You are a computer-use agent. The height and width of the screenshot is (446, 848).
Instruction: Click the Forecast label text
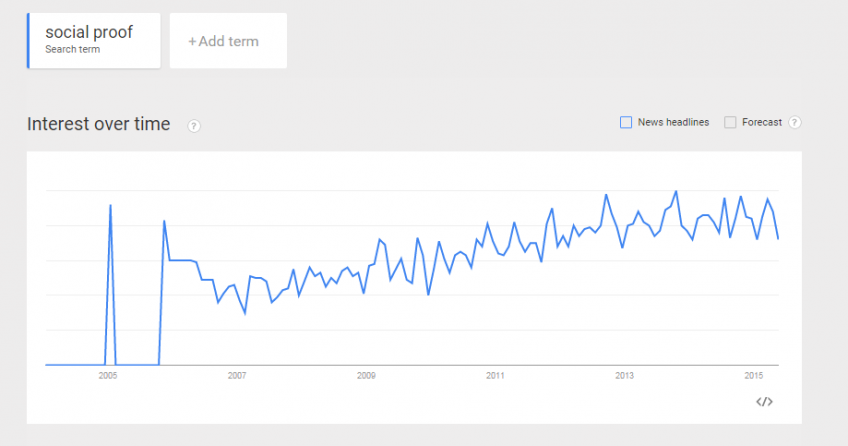(x=762, y=122)
